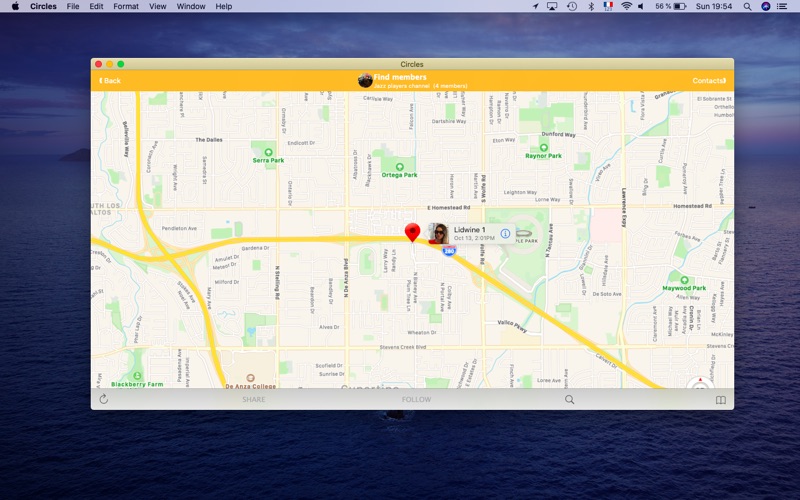
Task: Click the Sun 19:54 clock
Action: [x=714, y=6]
